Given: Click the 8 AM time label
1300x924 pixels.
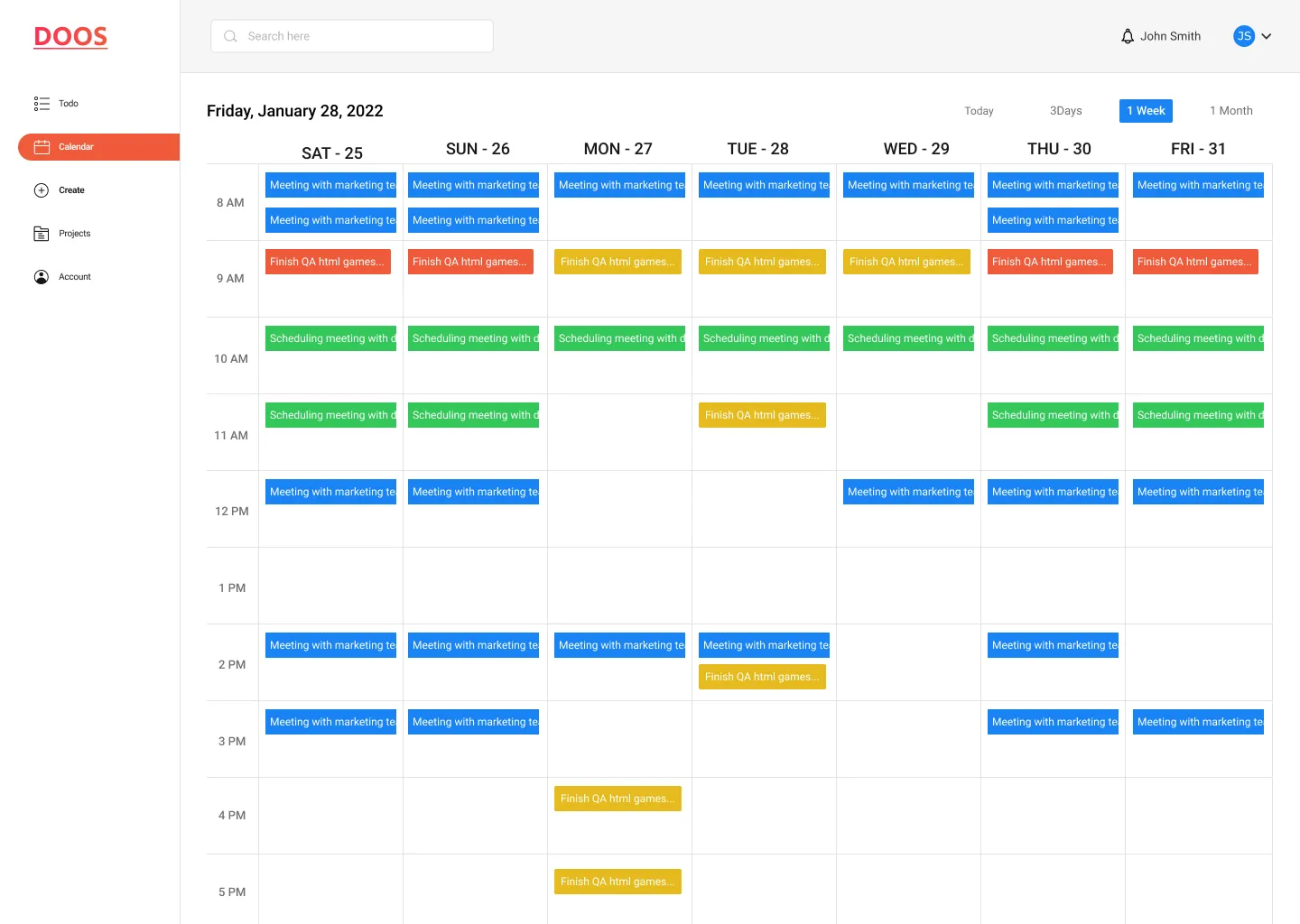Looking at the screenshot, I should (230, 203).
